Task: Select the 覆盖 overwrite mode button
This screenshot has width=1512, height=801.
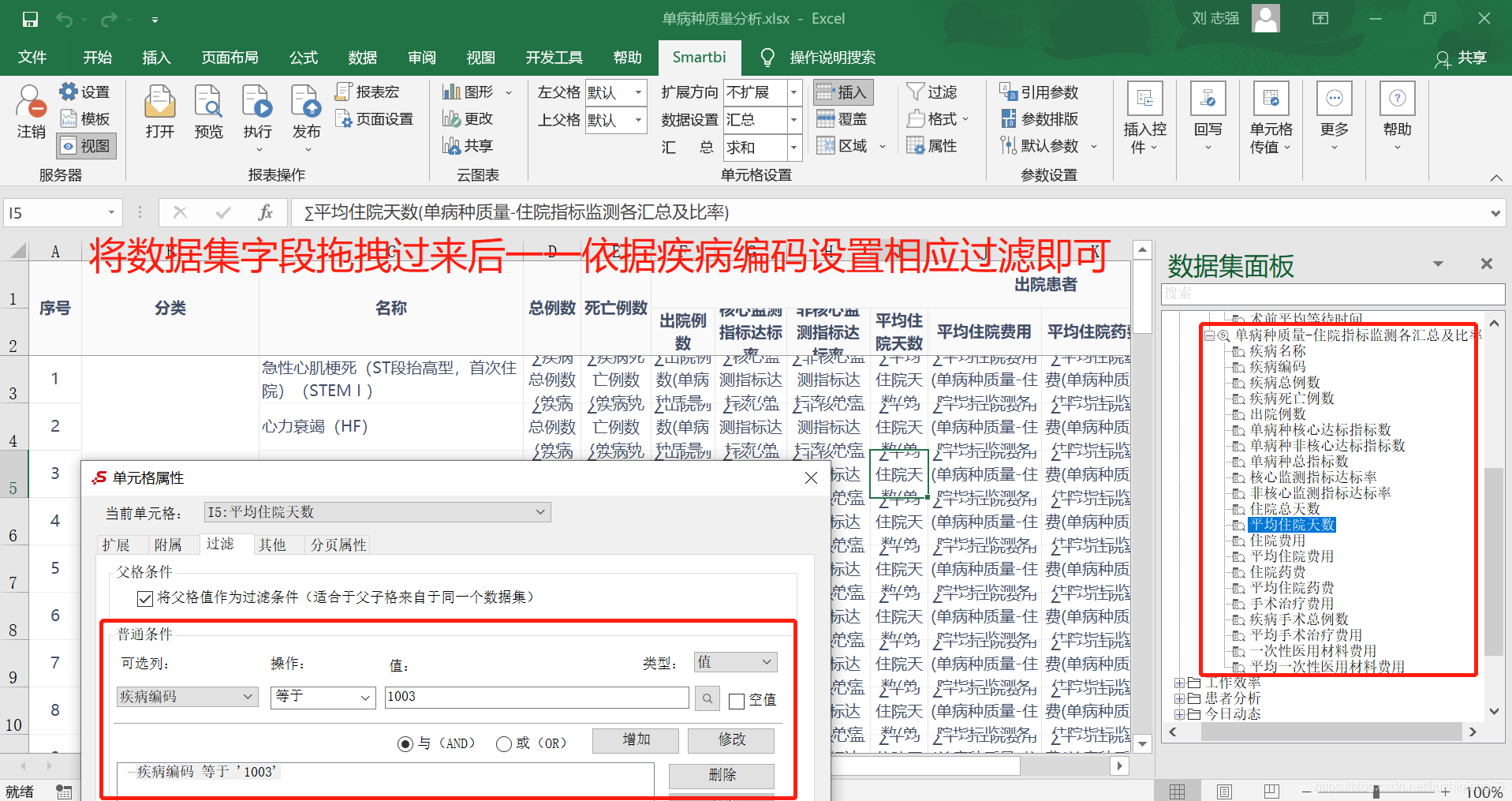Action: pos(842,119)
